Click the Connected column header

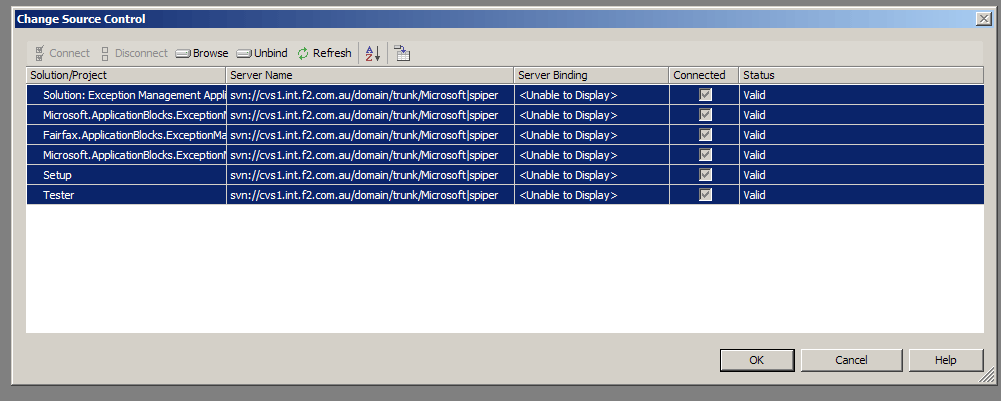click(x=704, y=75)
